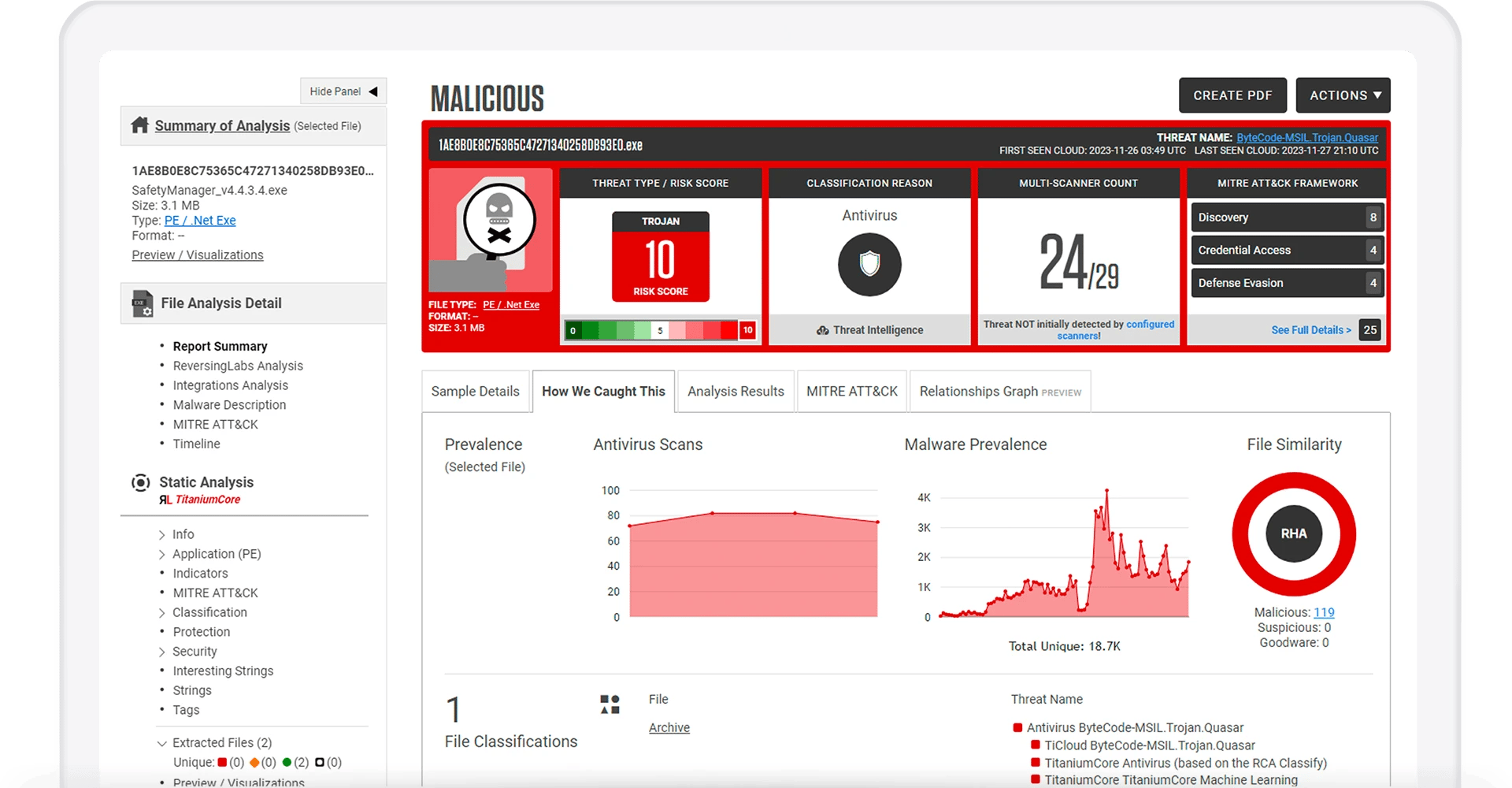Open MITRE ATT&CK under File Analysis Detail
The image size is (1512, 788).
[215, 424]
